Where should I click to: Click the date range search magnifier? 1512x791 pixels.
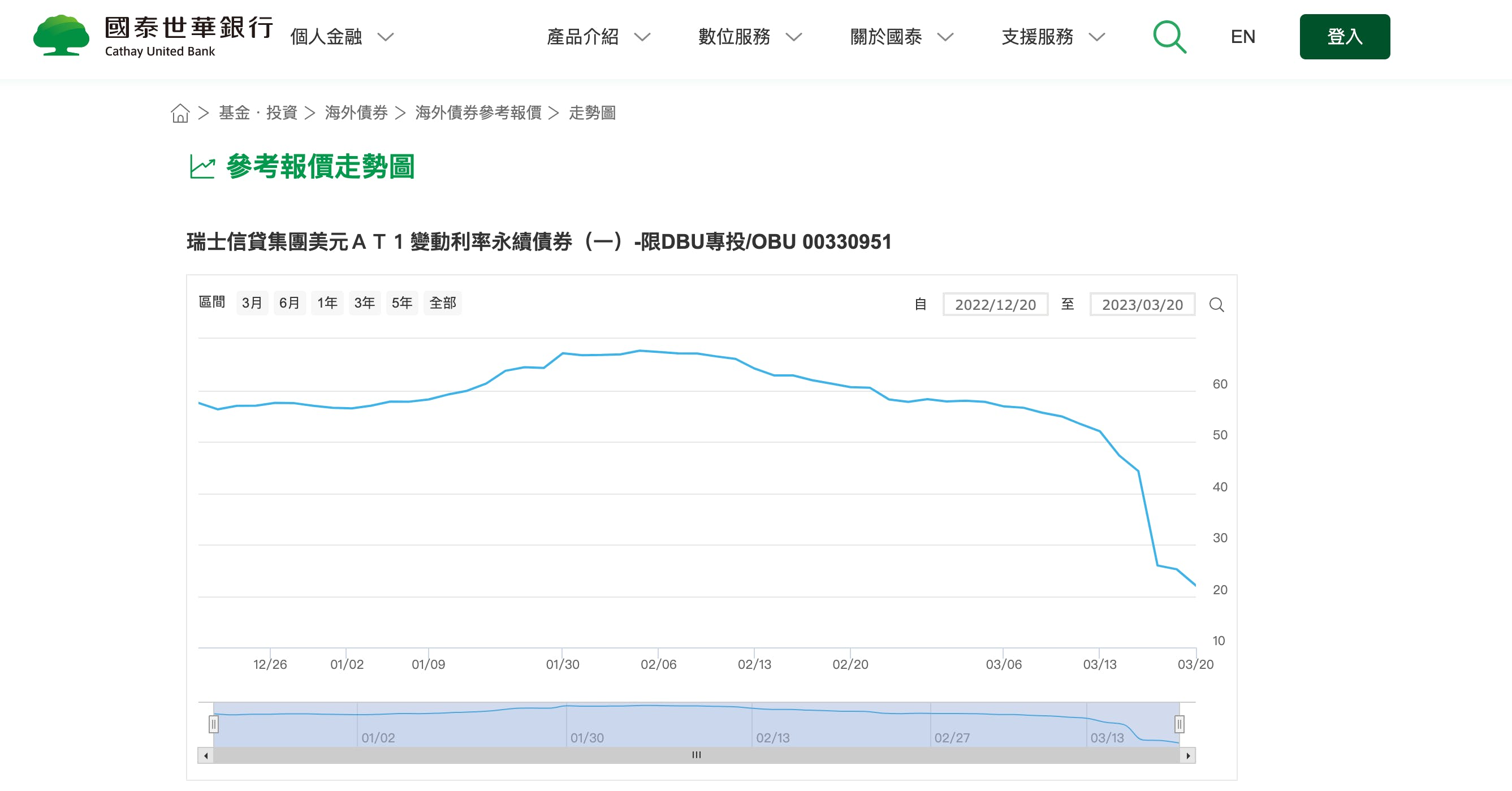click(x=1216, y=305)
